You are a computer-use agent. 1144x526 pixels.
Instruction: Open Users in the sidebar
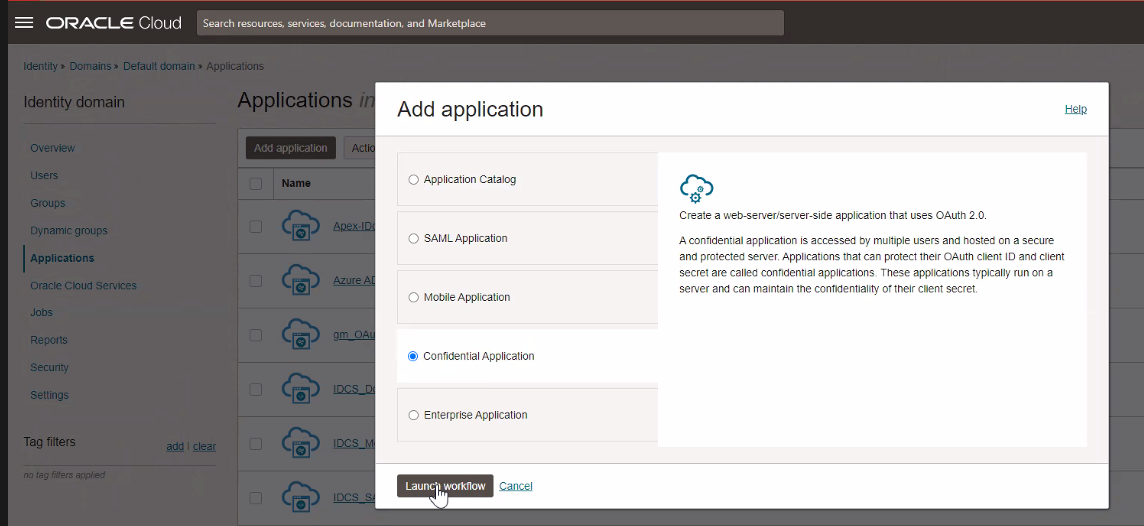[x=44, y=175]
